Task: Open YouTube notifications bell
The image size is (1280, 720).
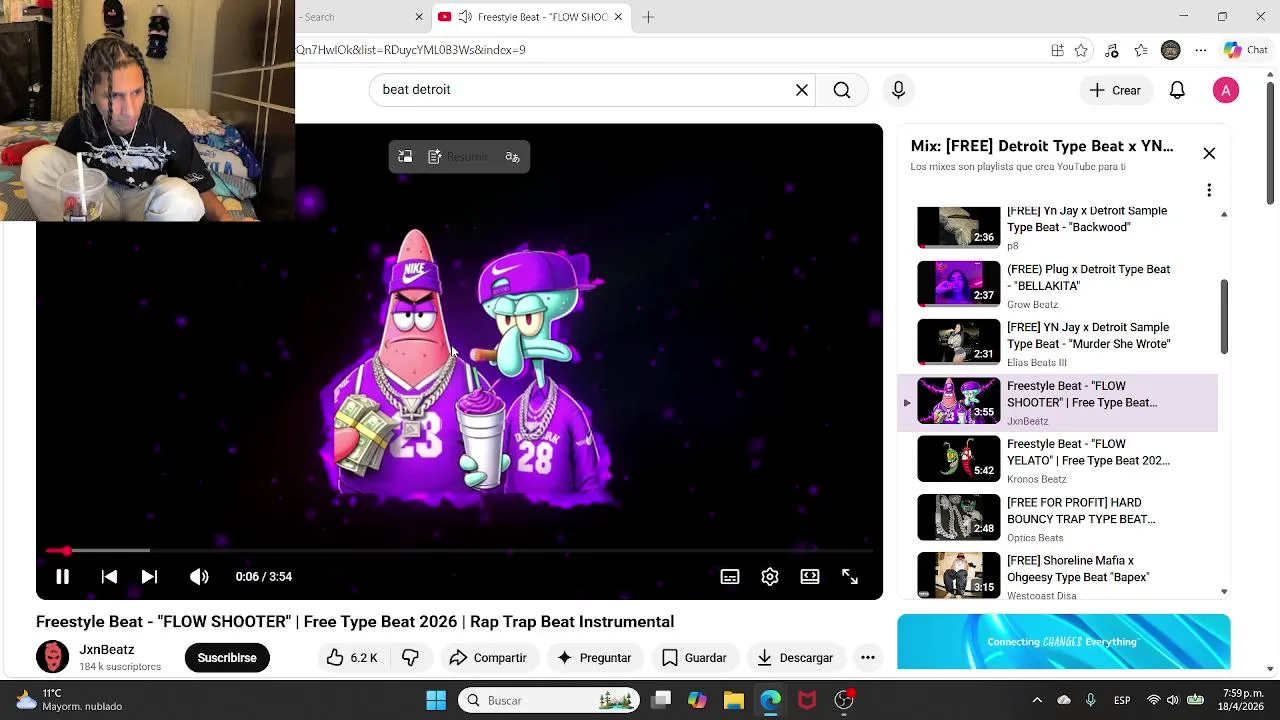Action: coord(1177,90)
